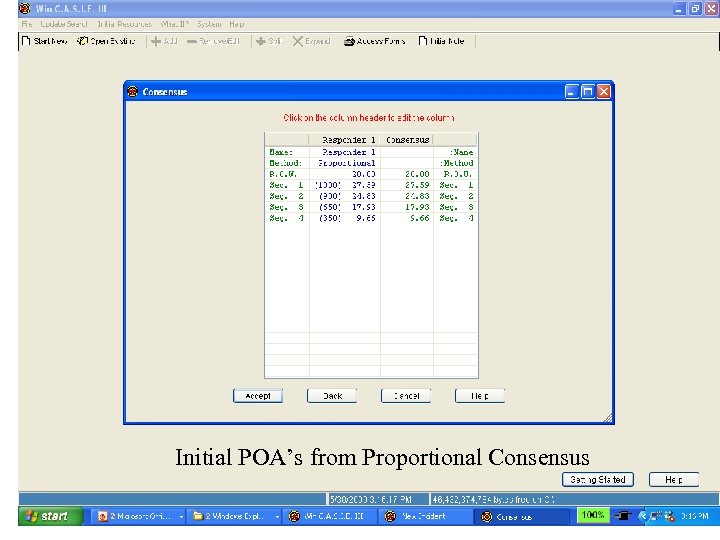Click the battery icon in the system tray
This screenshot has width=720, height=540.
tap(623, 516)
